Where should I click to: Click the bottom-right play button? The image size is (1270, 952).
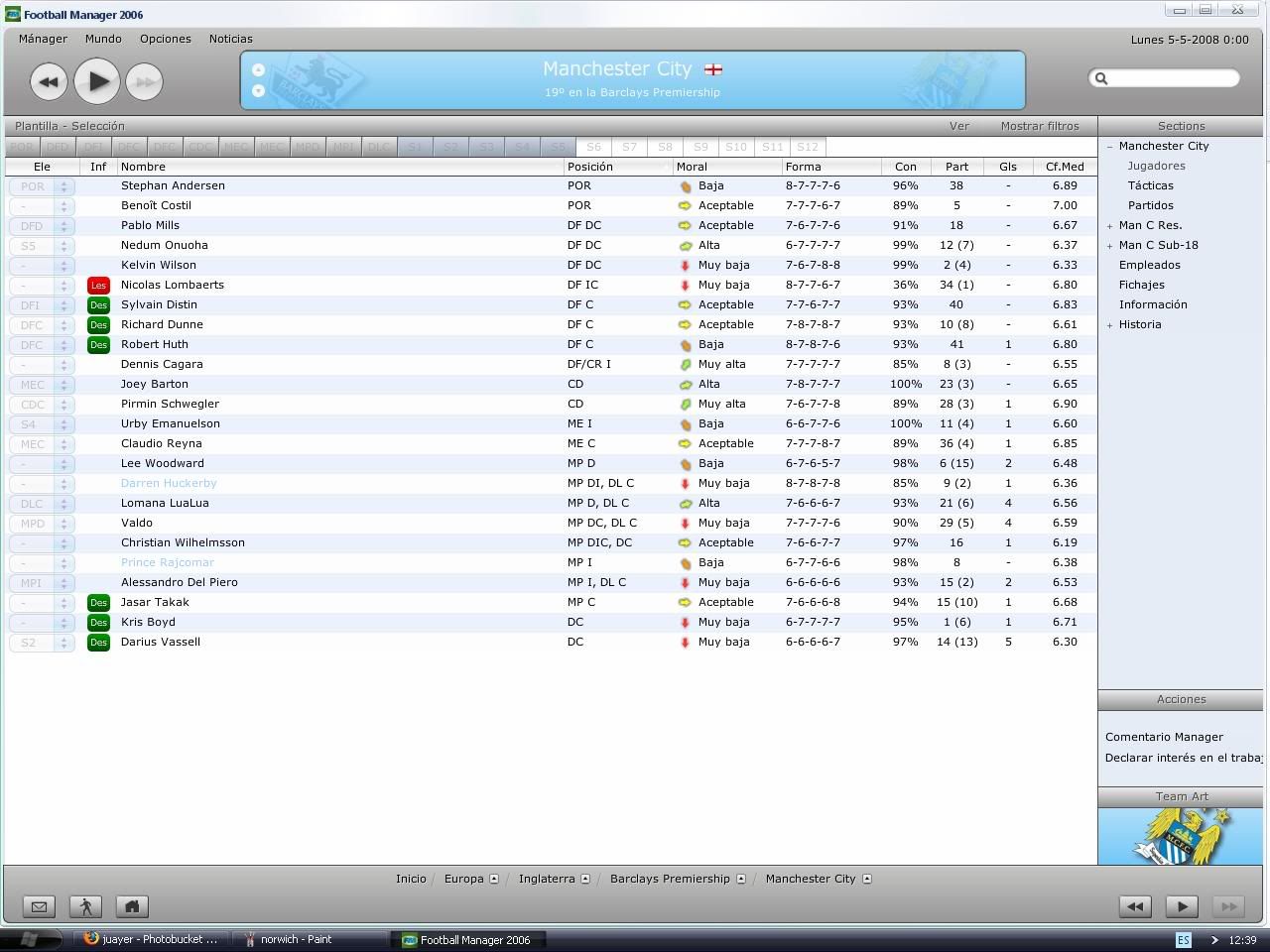point(1182,906)
